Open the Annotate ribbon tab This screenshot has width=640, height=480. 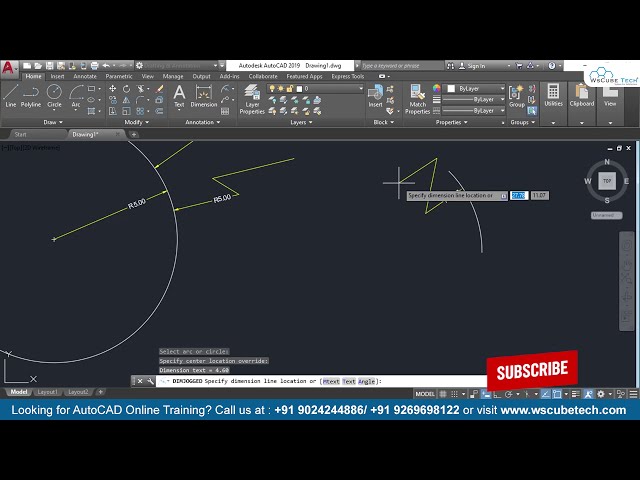coord(85,76)
